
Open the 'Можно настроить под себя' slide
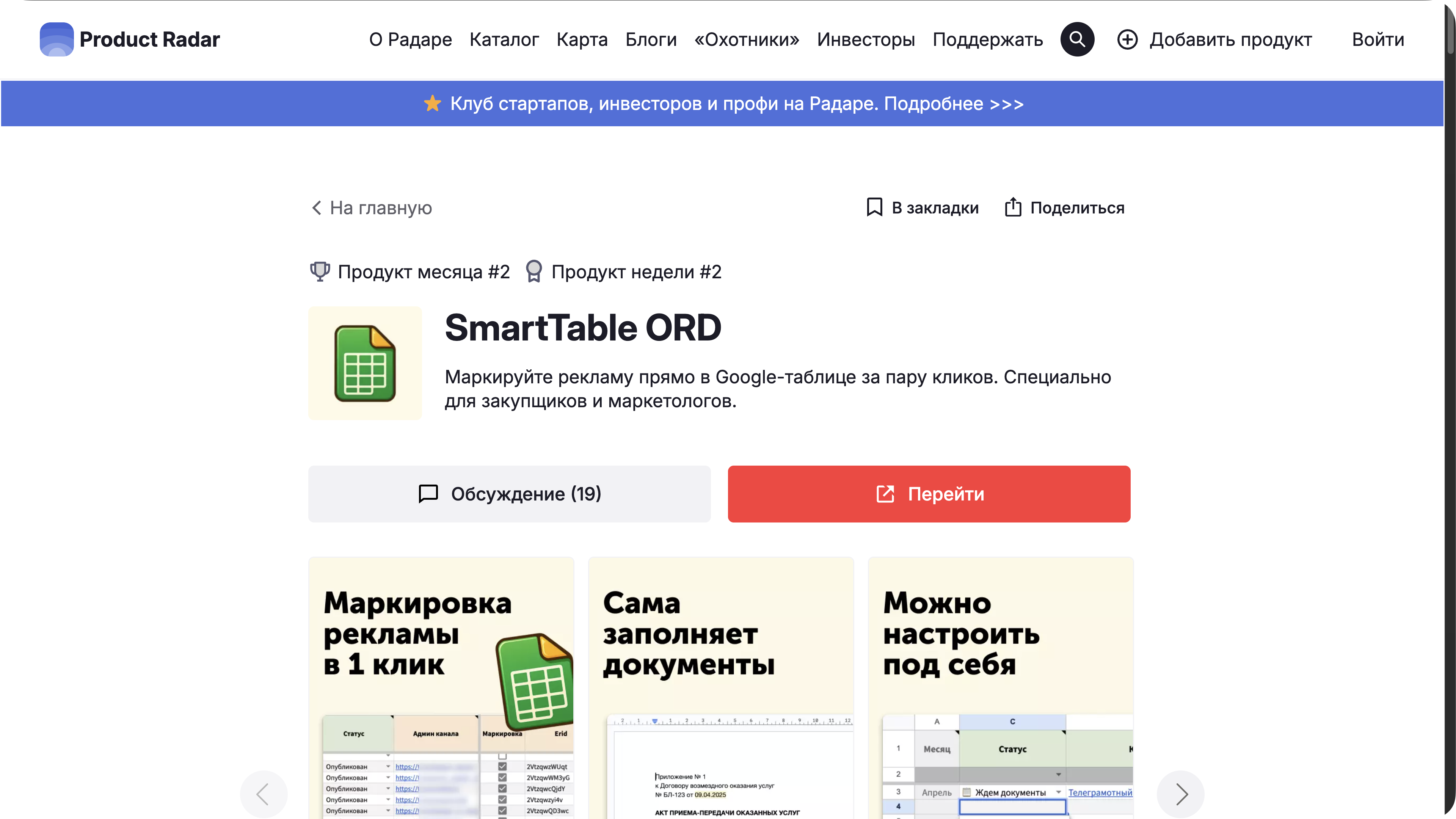(x=1001, y=688)
